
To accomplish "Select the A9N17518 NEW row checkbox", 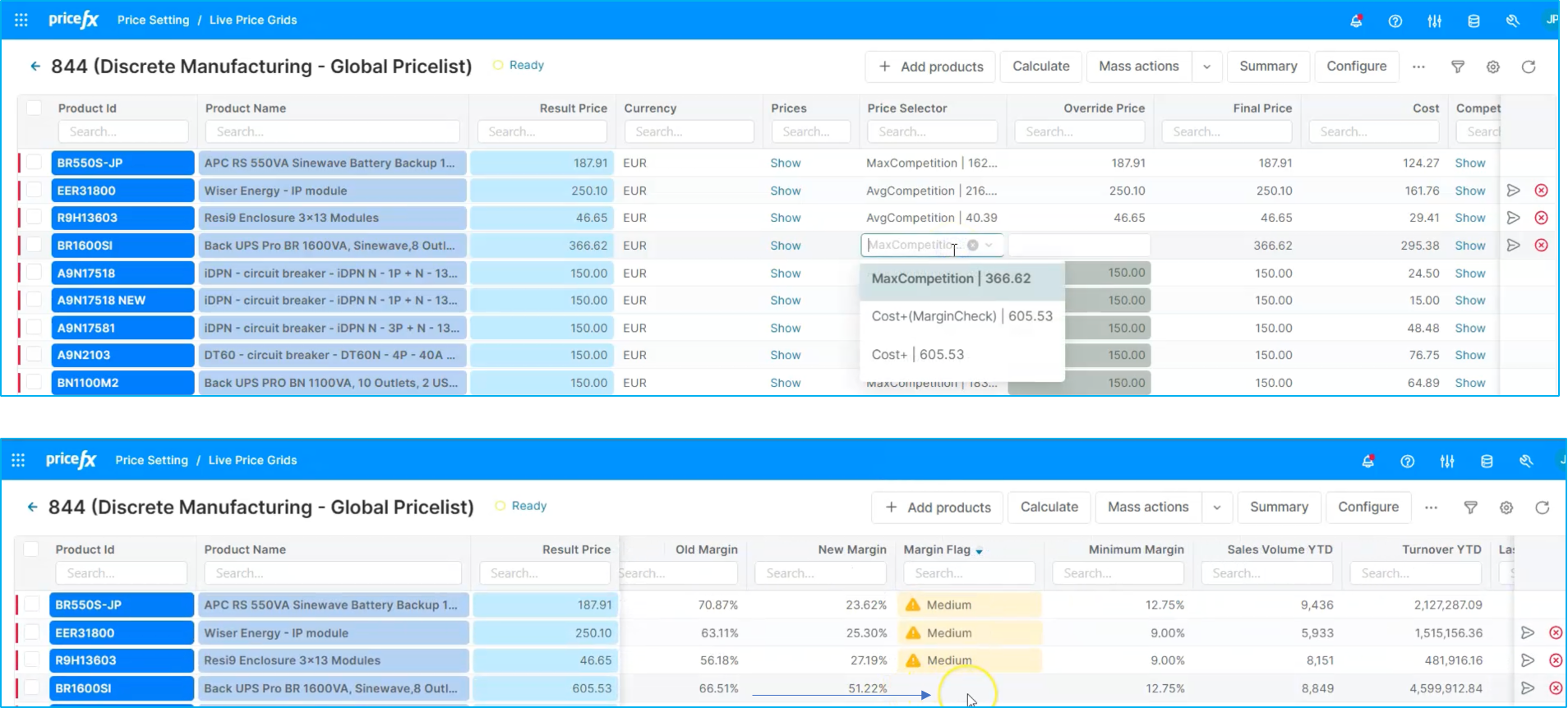I will tap(34, 300).
